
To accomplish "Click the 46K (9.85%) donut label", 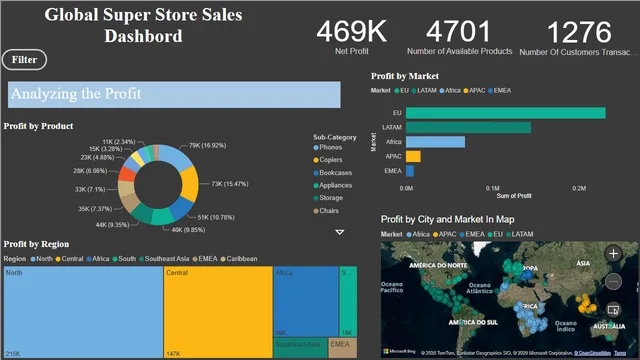I will (x=188, y=230).
